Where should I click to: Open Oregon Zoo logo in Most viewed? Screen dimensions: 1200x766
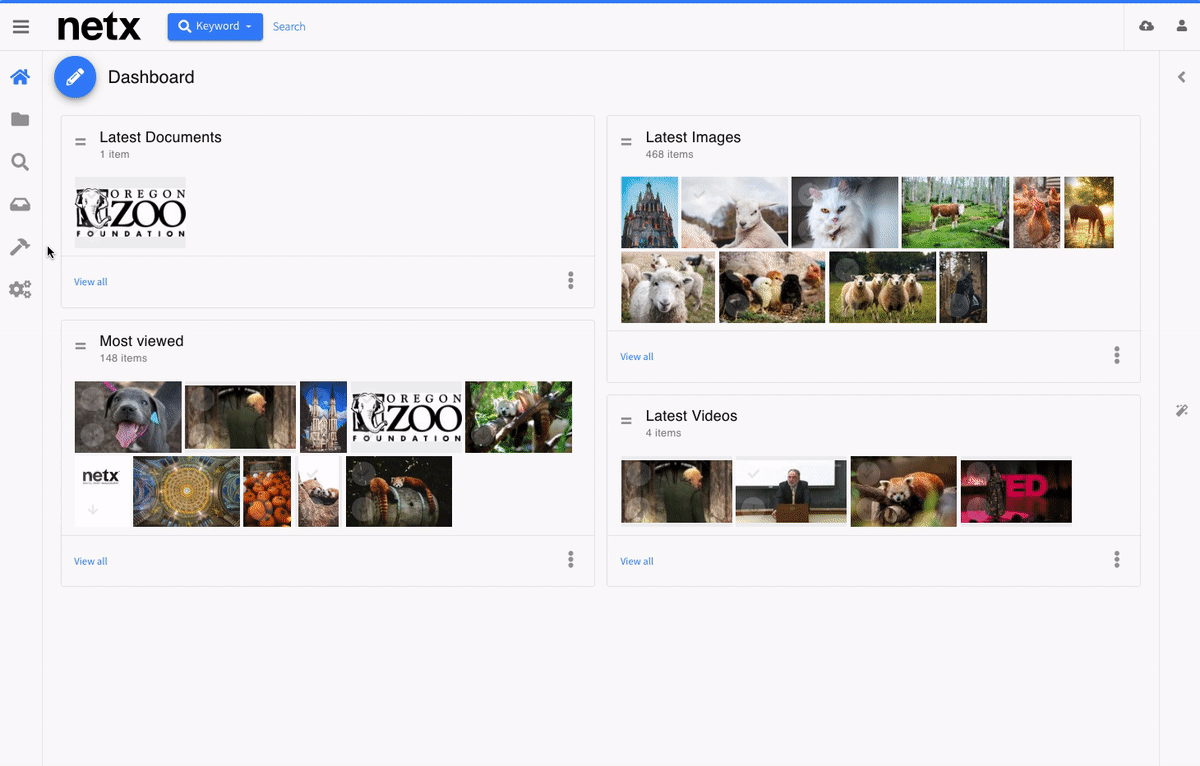(x=406, y=417)
